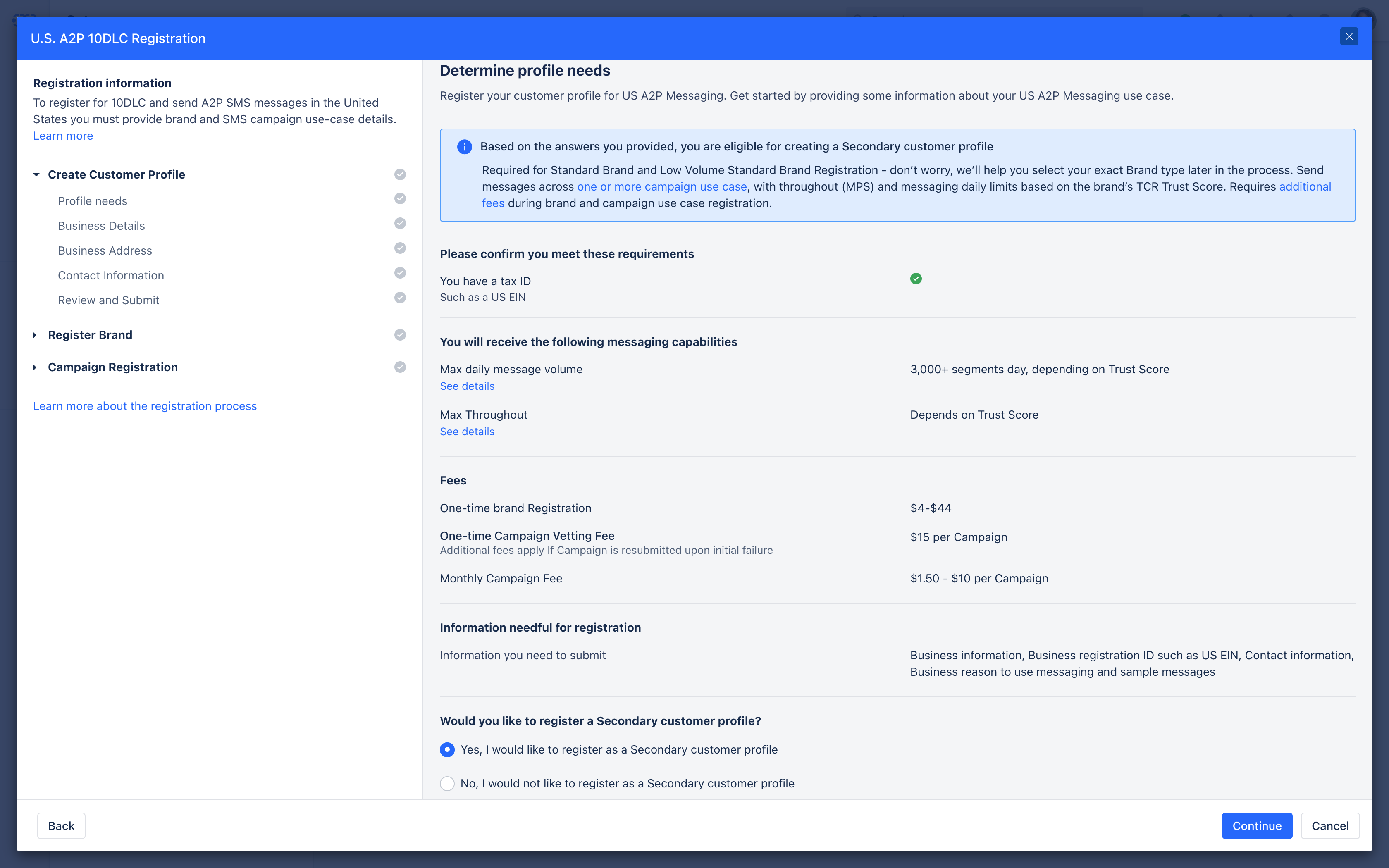Click the status check icon beside Business Details

click(400, 223)
